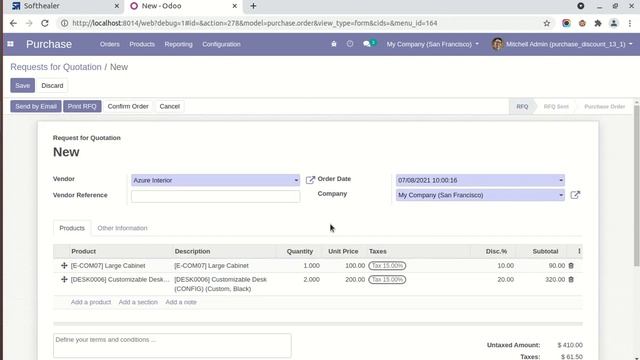Remove Tax 15.00% tag on Large Cabinet

[x=387, y=266]
